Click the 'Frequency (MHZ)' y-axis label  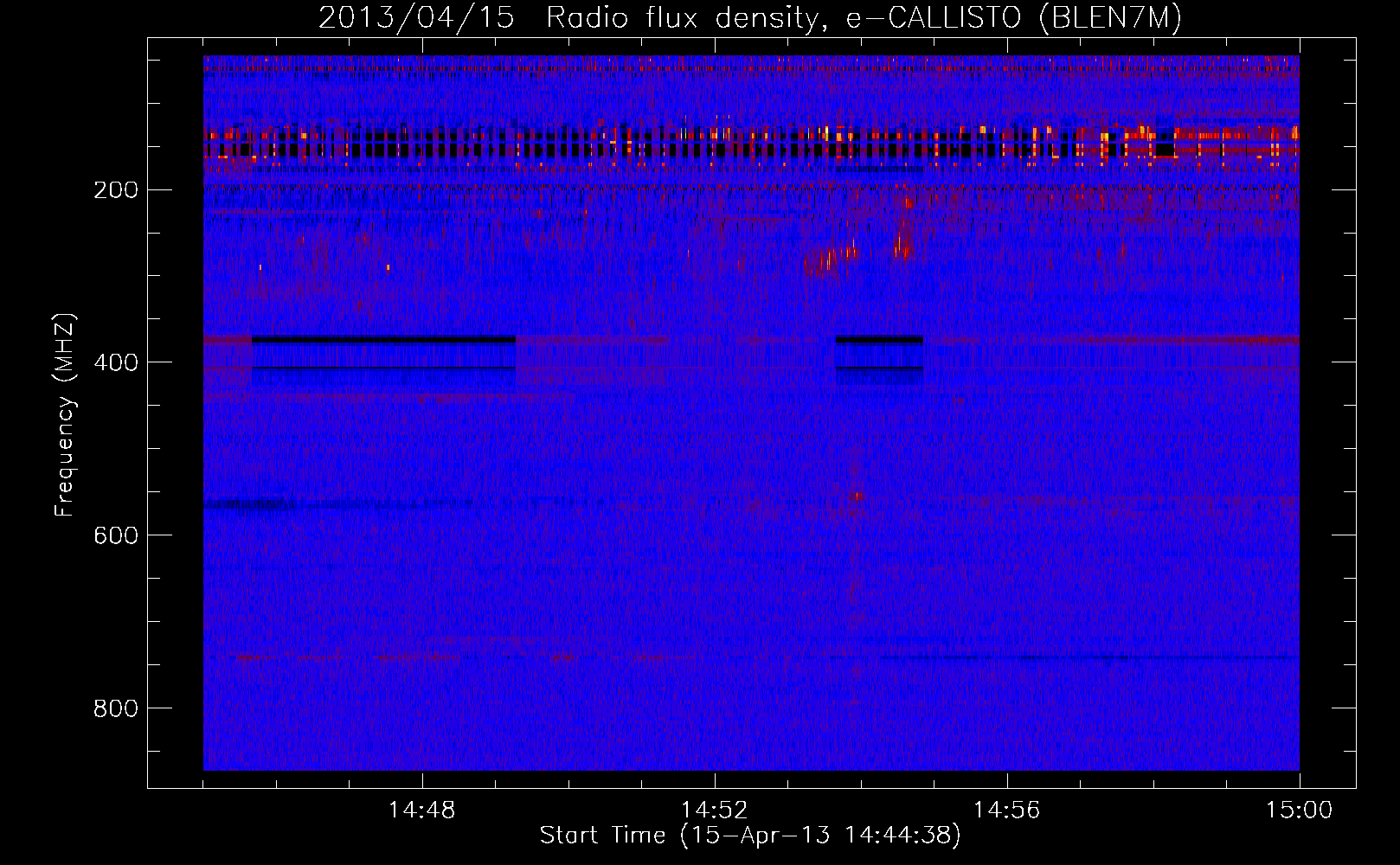click(65, 415)
